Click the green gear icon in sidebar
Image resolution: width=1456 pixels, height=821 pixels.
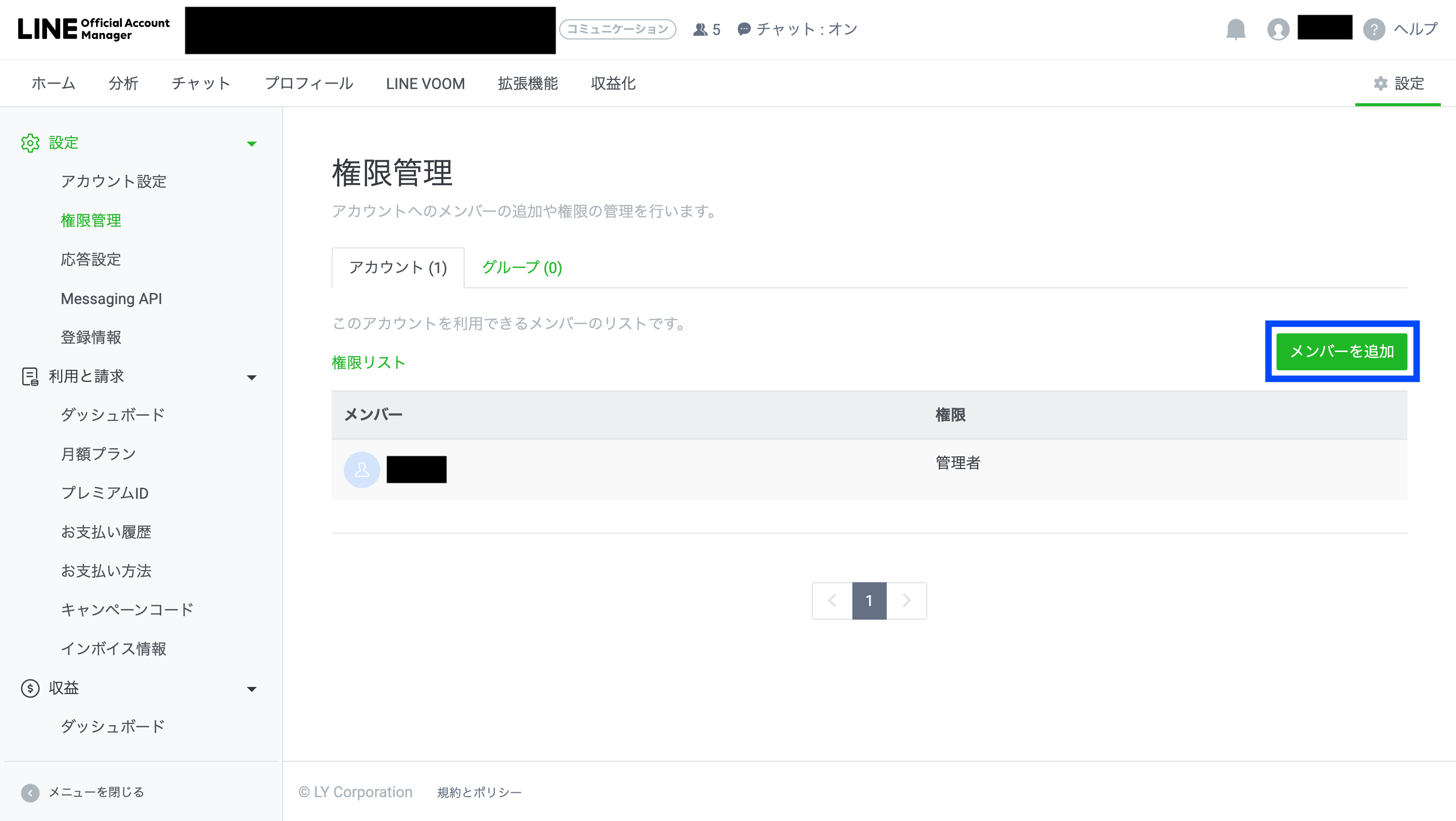tap(30, 143)
